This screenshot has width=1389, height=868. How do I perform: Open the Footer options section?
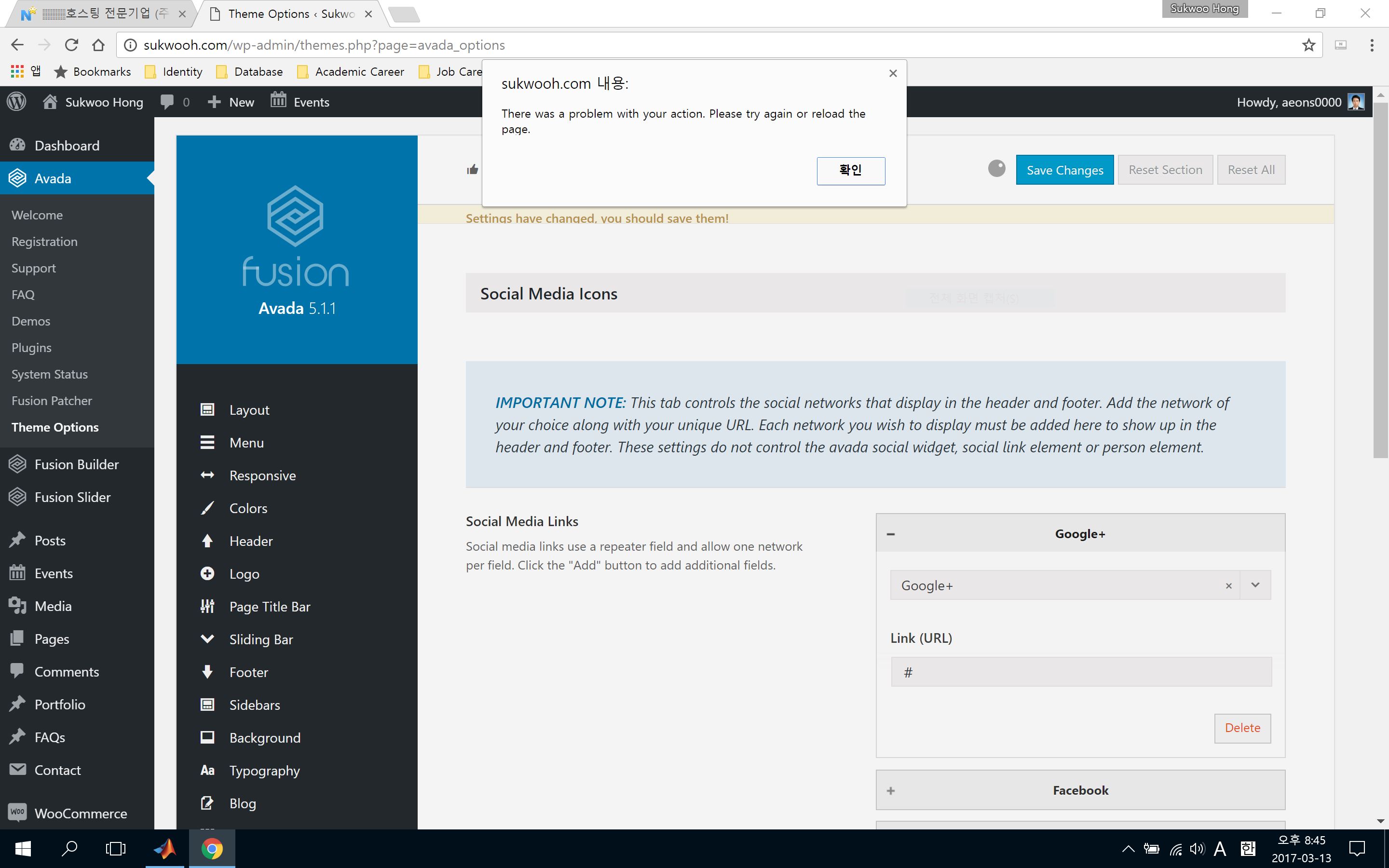pos(297,671)
